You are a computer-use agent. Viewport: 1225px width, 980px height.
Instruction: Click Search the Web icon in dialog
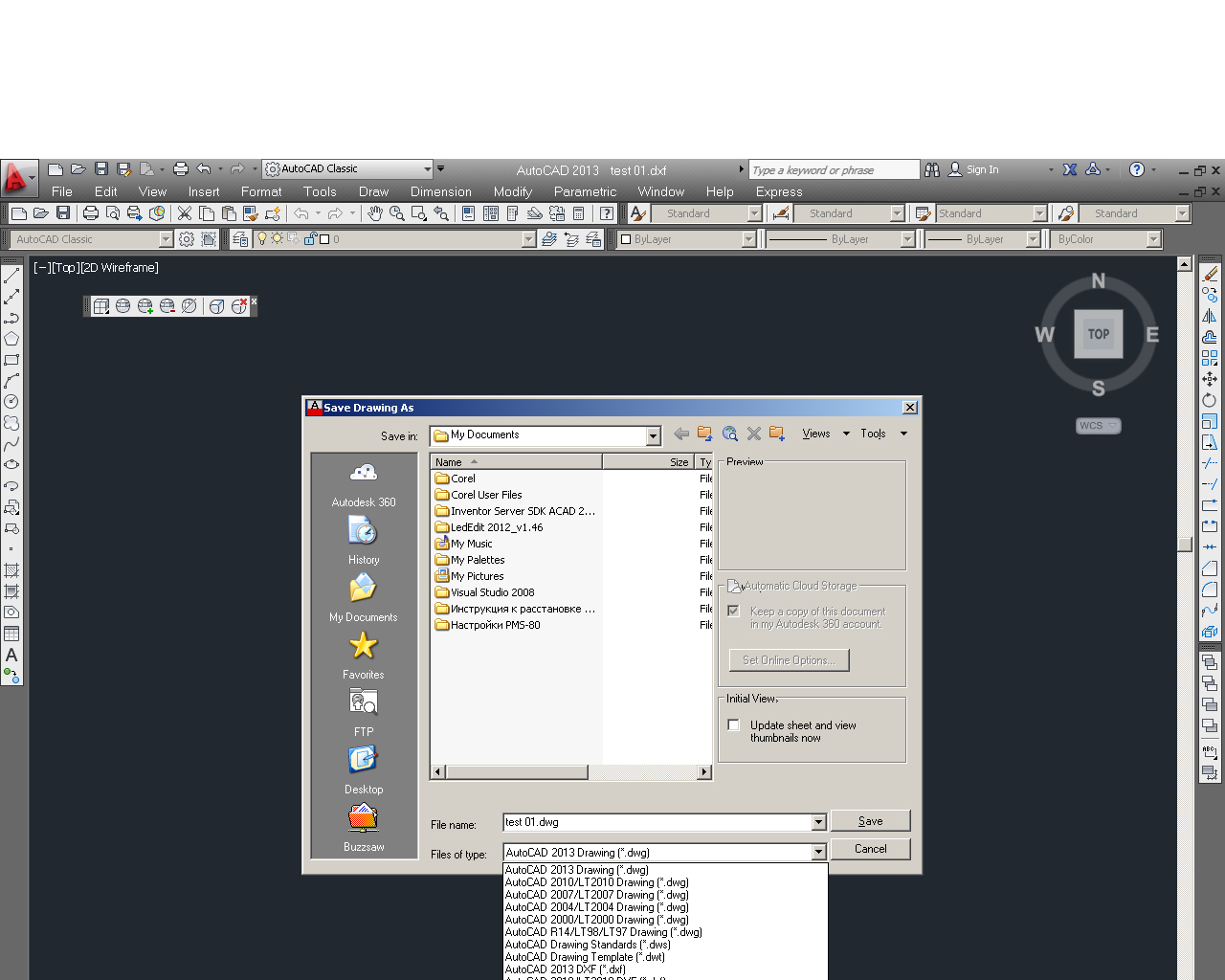(x=730, y=434)
